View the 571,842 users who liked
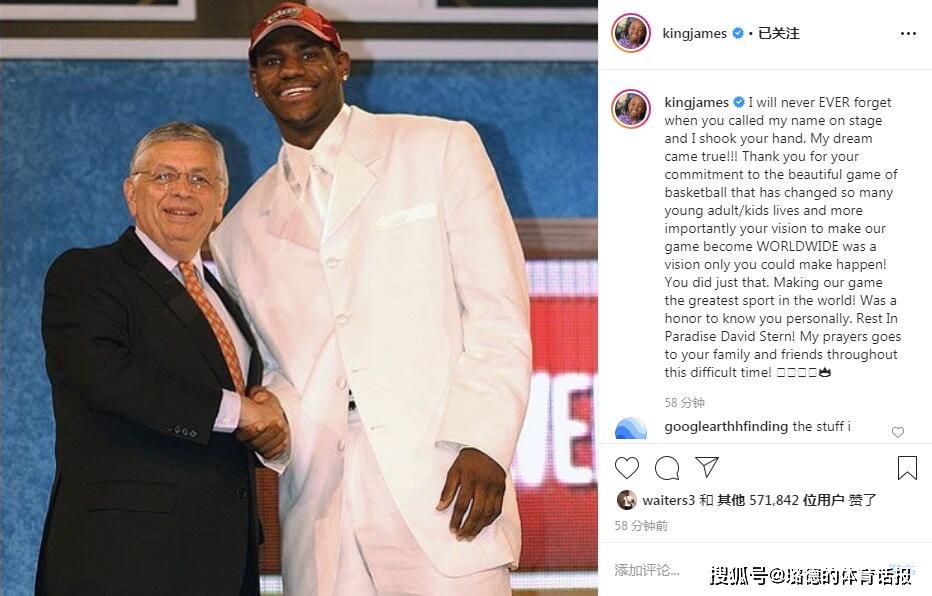The height and width of the screenshot is (596, 932). (x=796, y=500)
